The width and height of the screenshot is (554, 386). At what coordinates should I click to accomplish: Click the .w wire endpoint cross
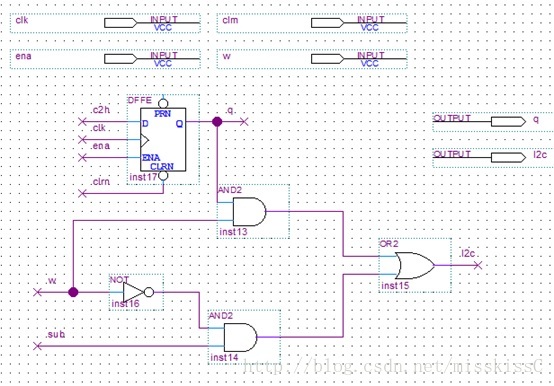tap(37, 292)
